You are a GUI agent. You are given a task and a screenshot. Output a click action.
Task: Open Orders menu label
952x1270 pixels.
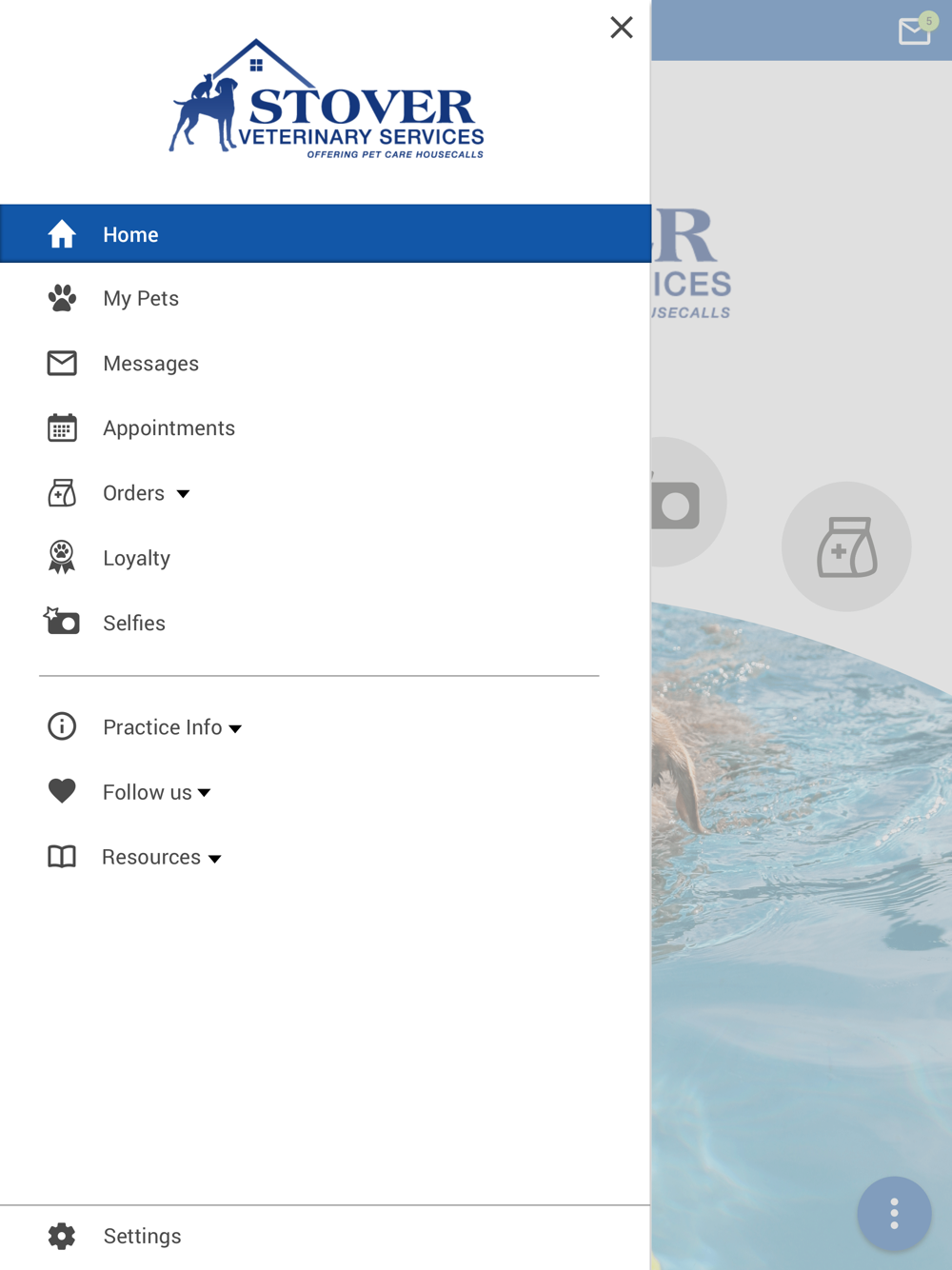click(x=133, y=493)
